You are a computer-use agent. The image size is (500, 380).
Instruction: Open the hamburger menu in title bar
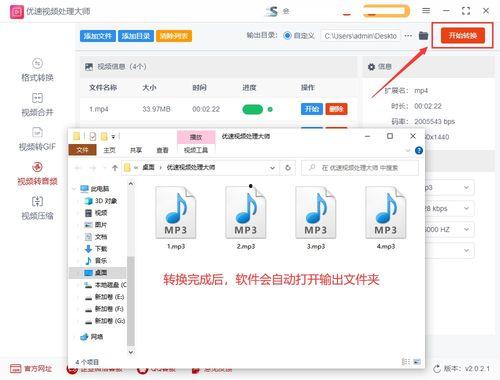pyautogui.click(x=426, y=11)
